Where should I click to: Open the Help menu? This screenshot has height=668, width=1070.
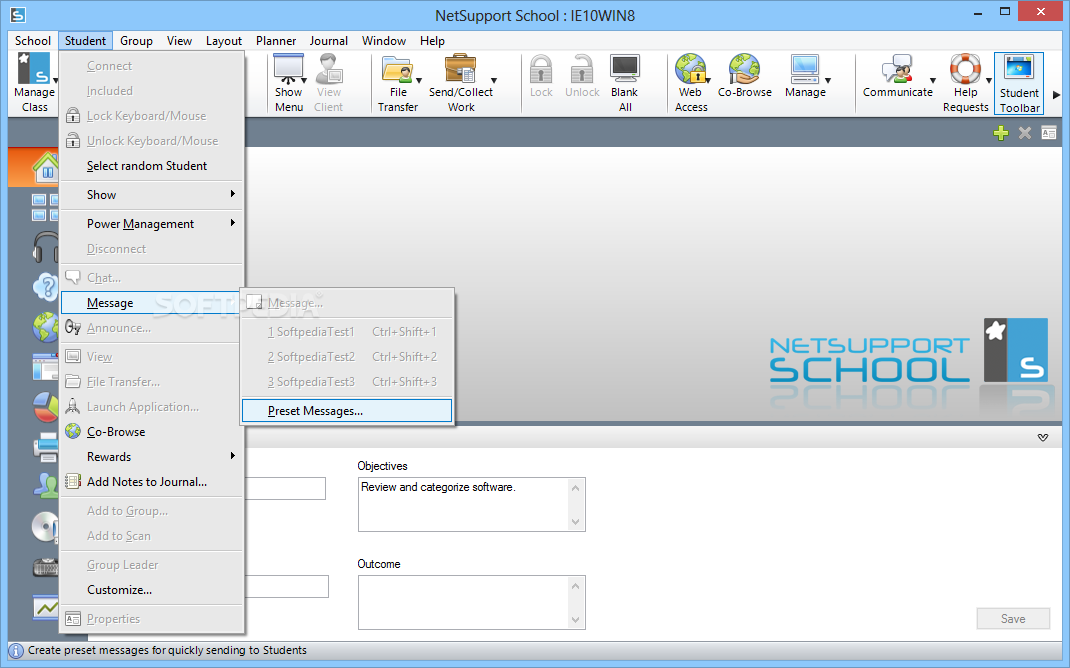[x=432, y=41]
